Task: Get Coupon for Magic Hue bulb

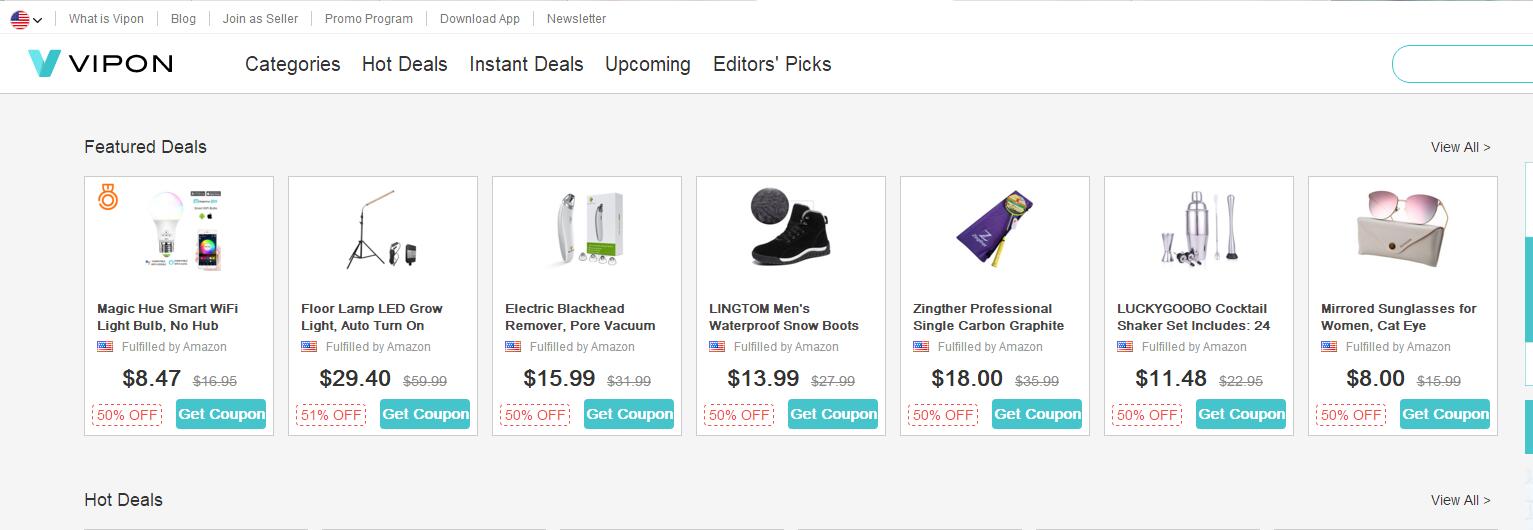Action: [221, 414]
